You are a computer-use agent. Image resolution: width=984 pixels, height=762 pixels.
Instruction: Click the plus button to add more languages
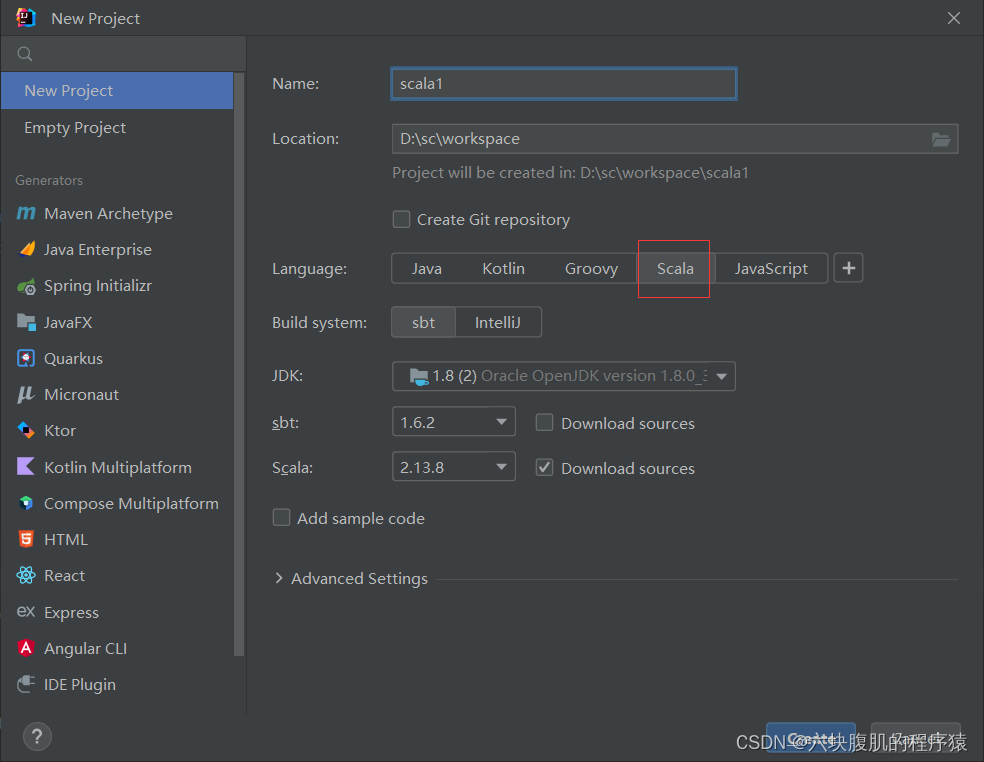848,268
